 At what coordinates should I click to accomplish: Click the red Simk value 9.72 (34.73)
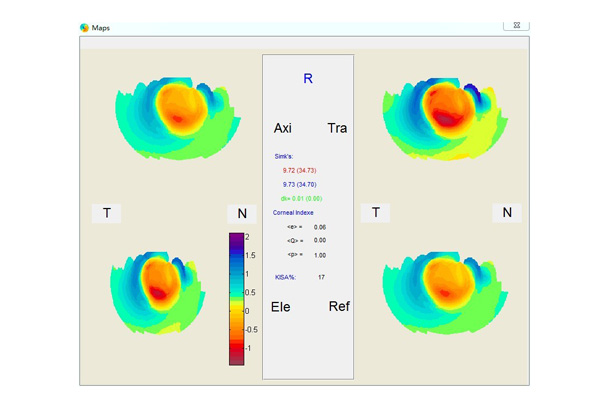coord(300,171)
